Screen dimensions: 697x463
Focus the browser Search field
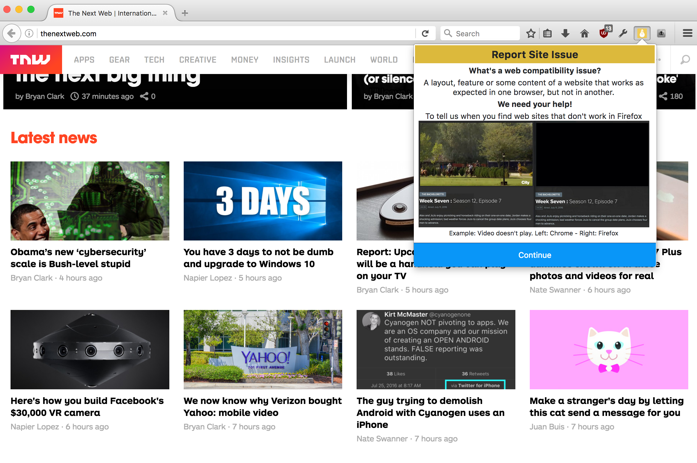coord(480,33)
